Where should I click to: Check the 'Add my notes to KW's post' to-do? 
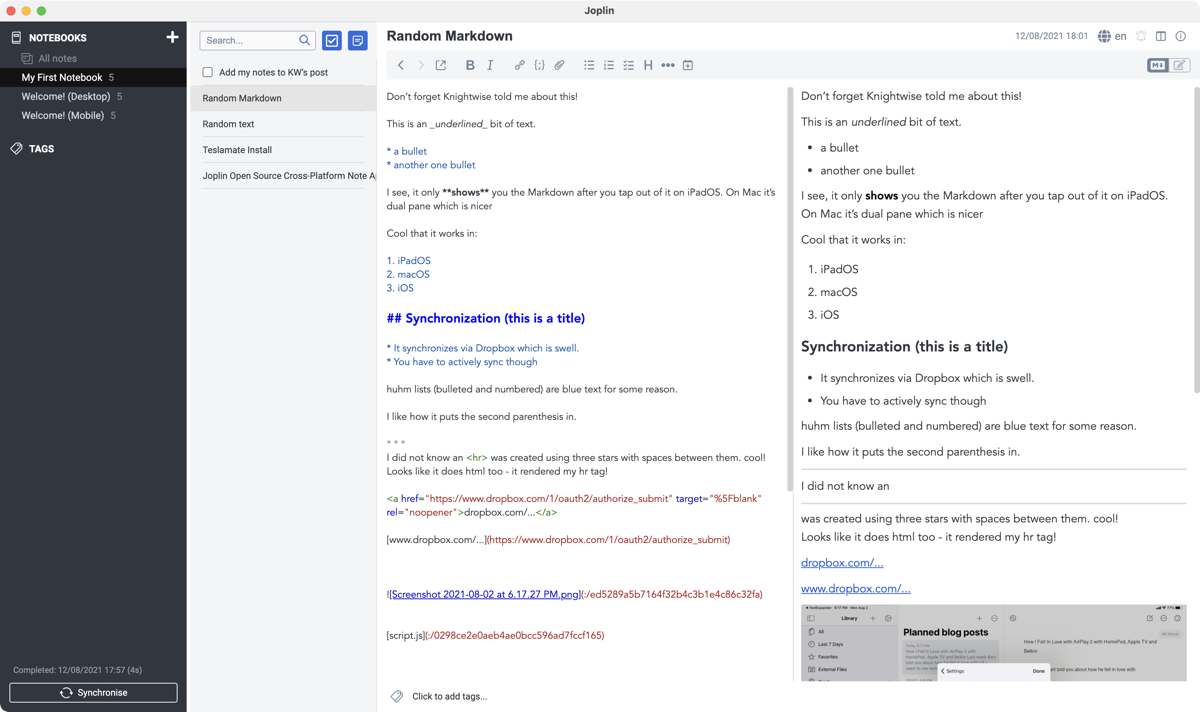[x=208, y=72]
